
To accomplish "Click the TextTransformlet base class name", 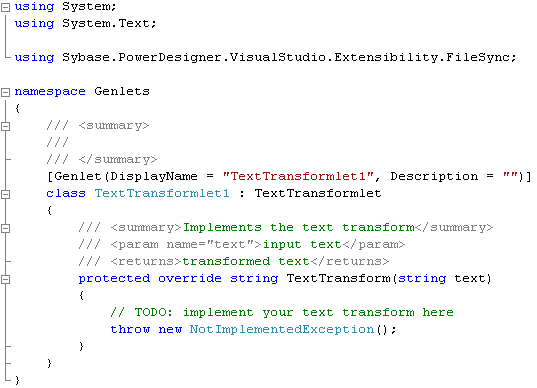I will pyautogui.click(x=318, y=193).
